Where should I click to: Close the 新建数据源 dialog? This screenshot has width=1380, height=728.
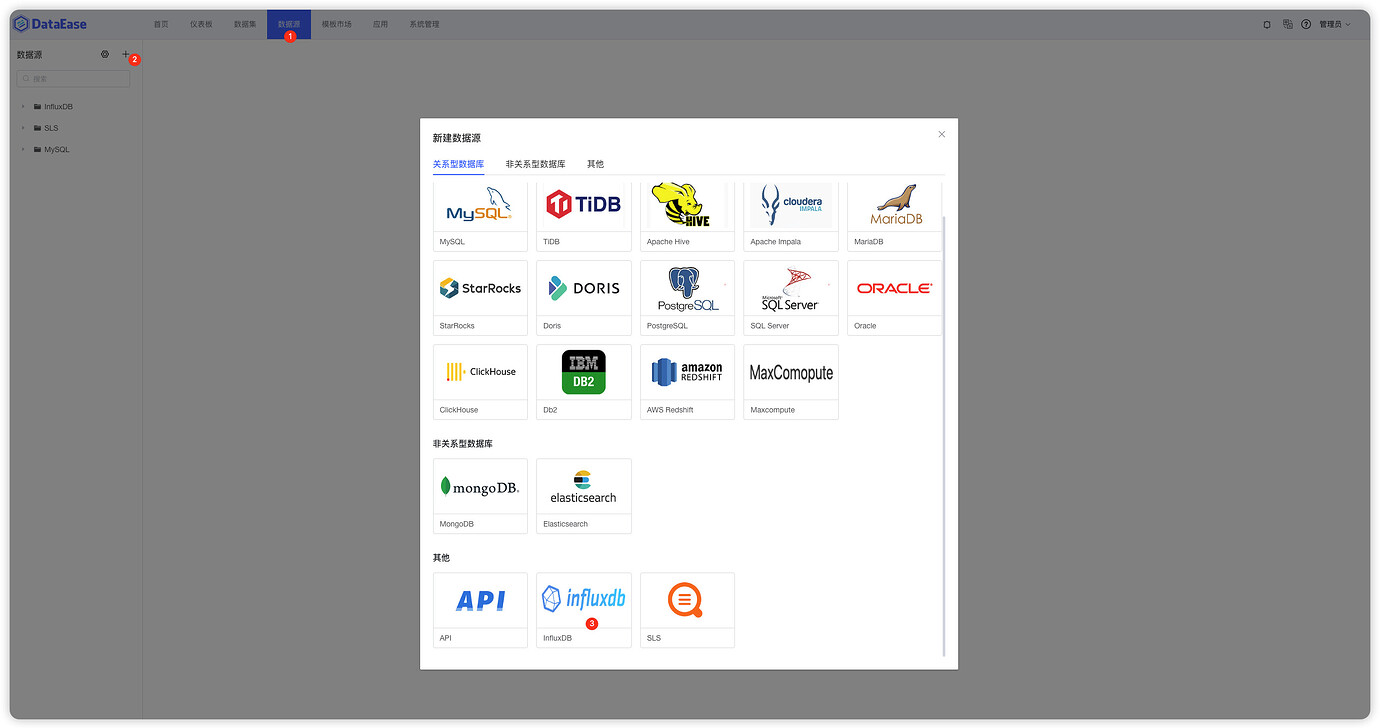point(941,134)
